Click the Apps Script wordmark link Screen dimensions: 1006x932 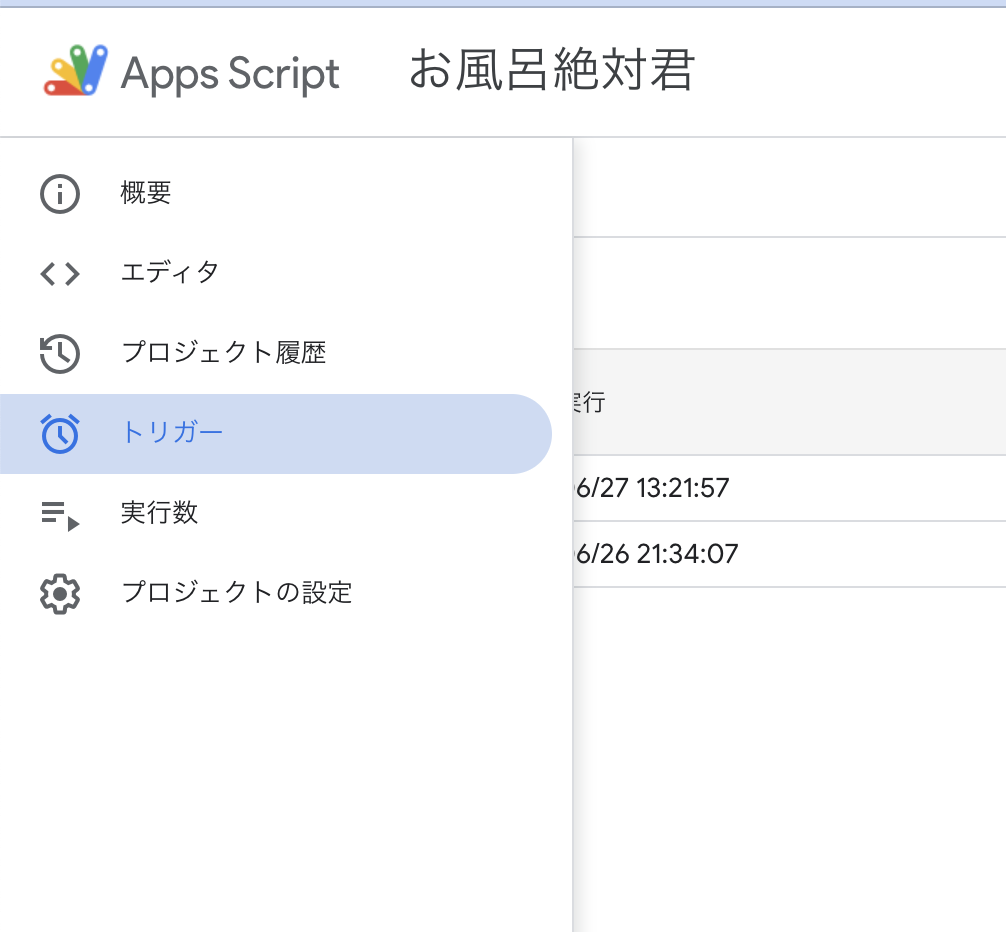coord(228,72)
